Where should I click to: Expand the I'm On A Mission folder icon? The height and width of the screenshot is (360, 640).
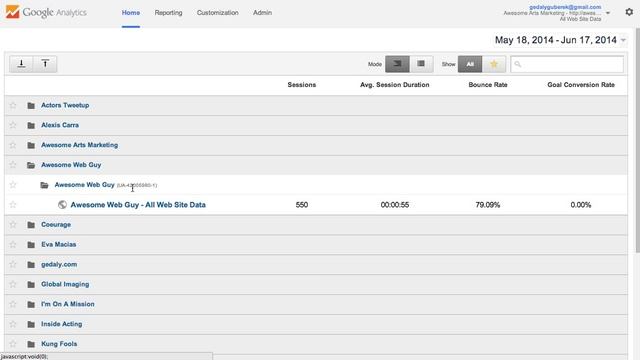pyautogui.click(x=31, y=304)
